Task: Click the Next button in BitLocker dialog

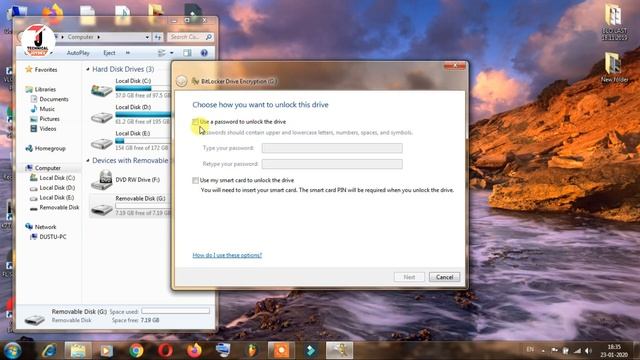Action: pyautogui.click(x=409, y=277)
